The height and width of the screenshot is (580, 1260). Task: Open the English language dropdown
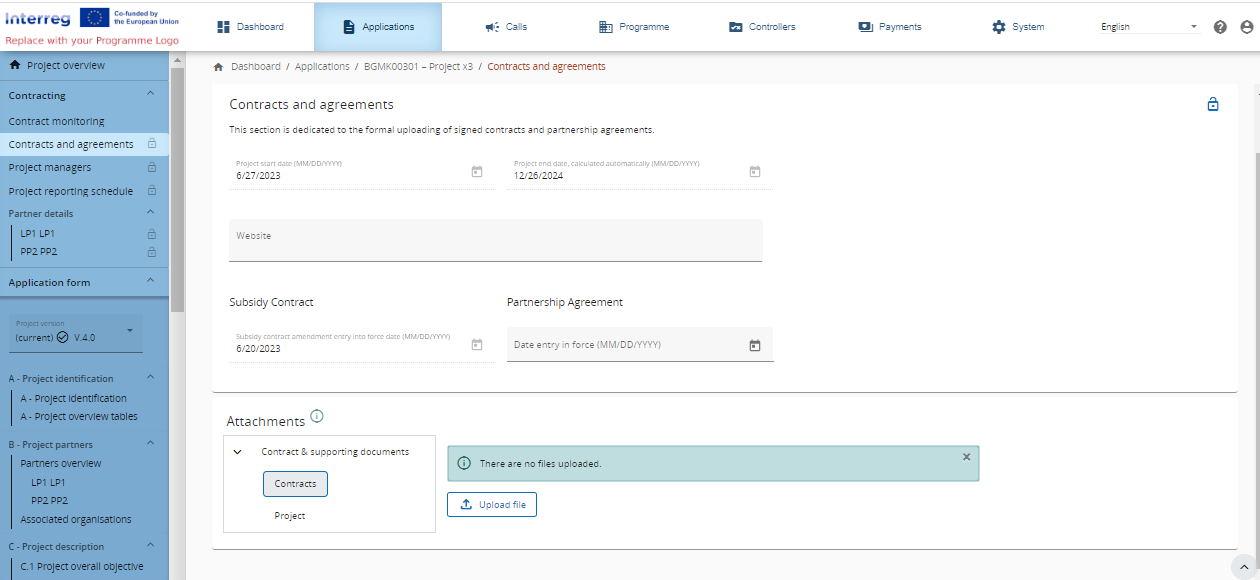pyautogui.click(x=1148, y=27)
